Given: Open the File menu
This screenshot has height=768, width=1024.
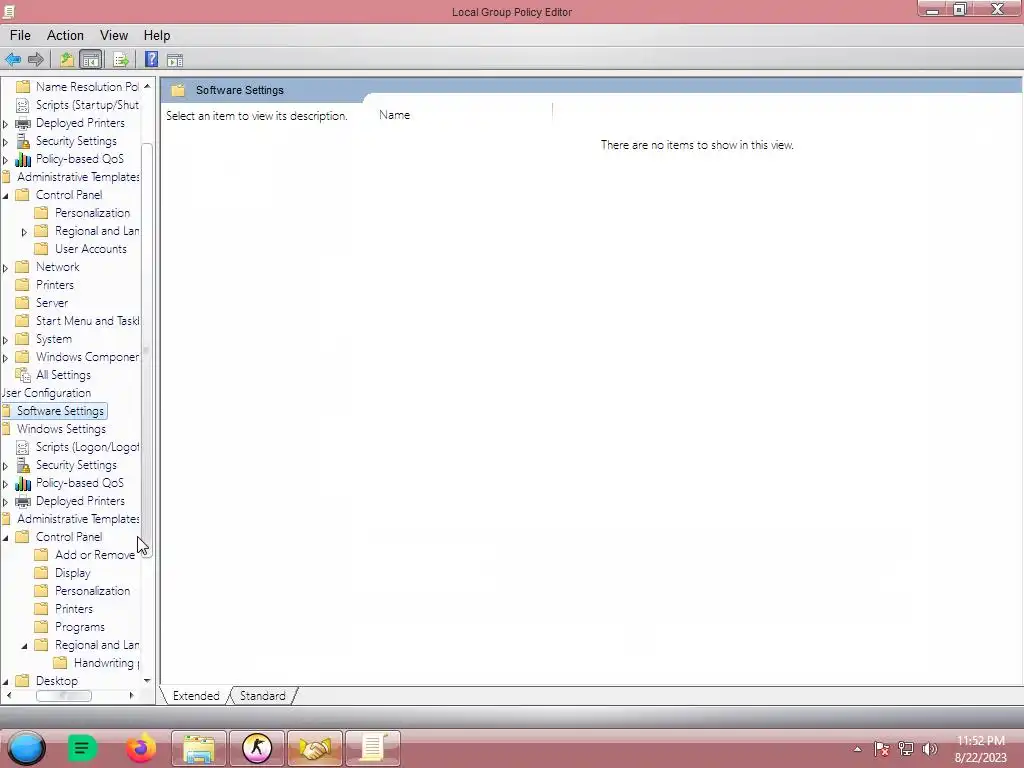Looking at the screenshot, I should click(20, 35).
